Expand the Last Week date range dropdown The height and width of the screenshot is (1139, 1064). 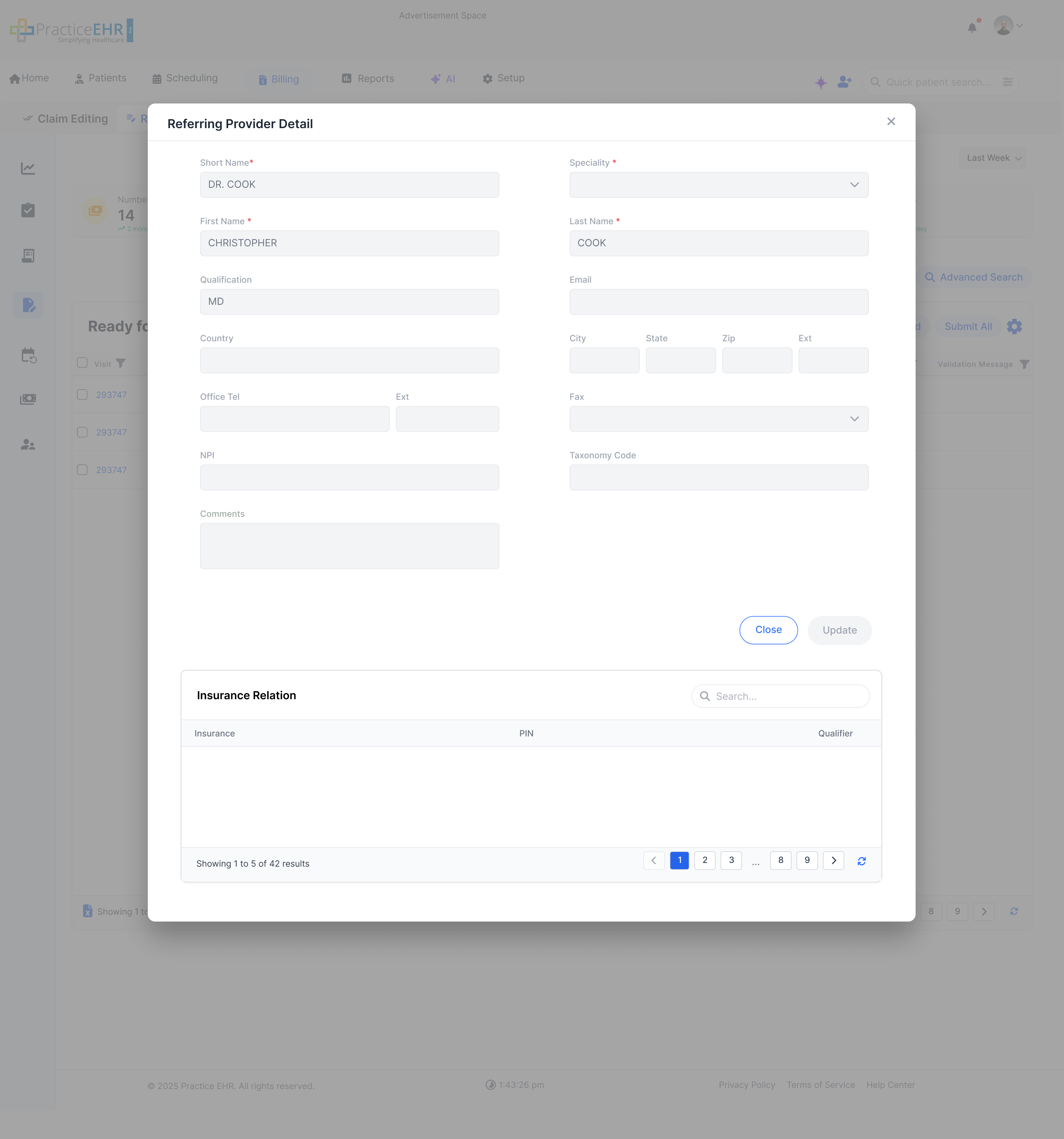[993, 158]
